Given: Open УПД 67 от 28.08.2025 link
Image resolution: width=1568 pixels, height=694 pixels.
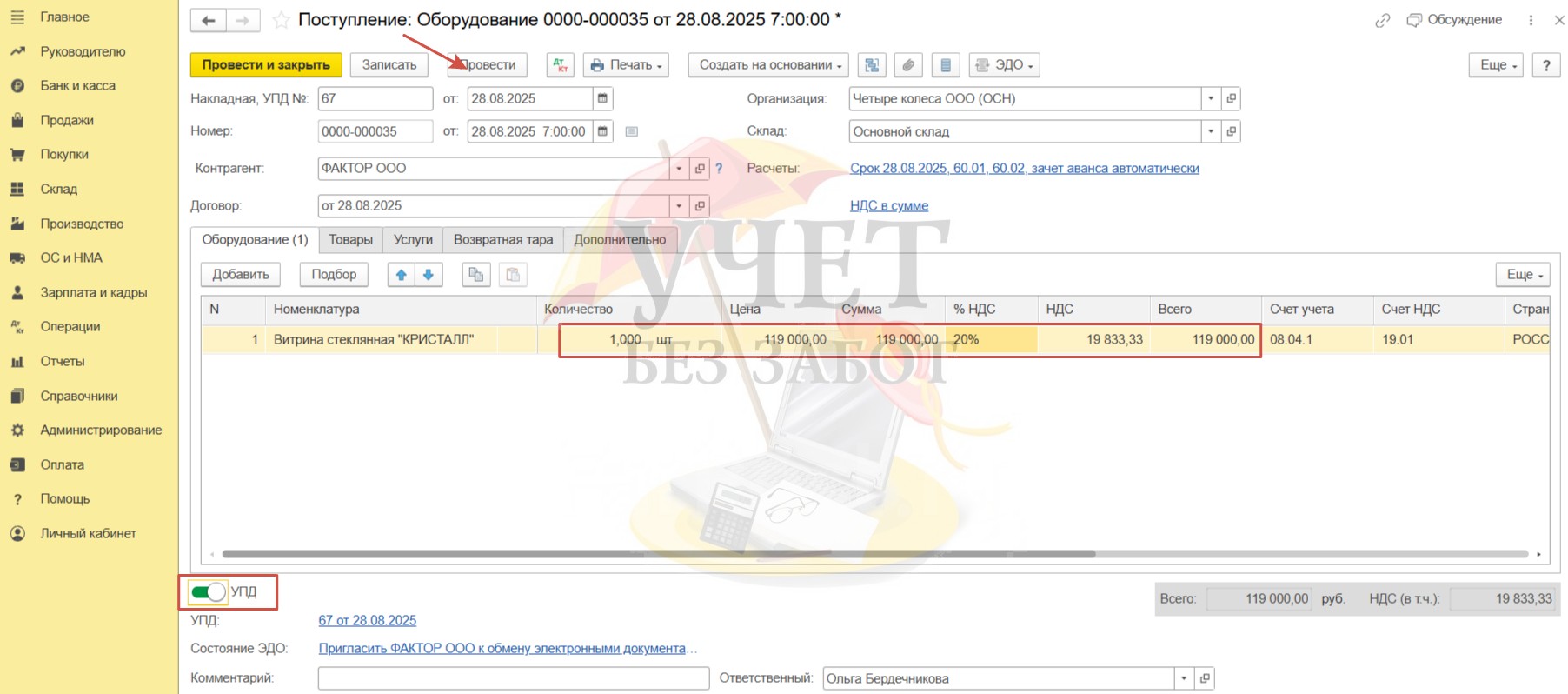Looking at the screenshot, I should [368, 620].
